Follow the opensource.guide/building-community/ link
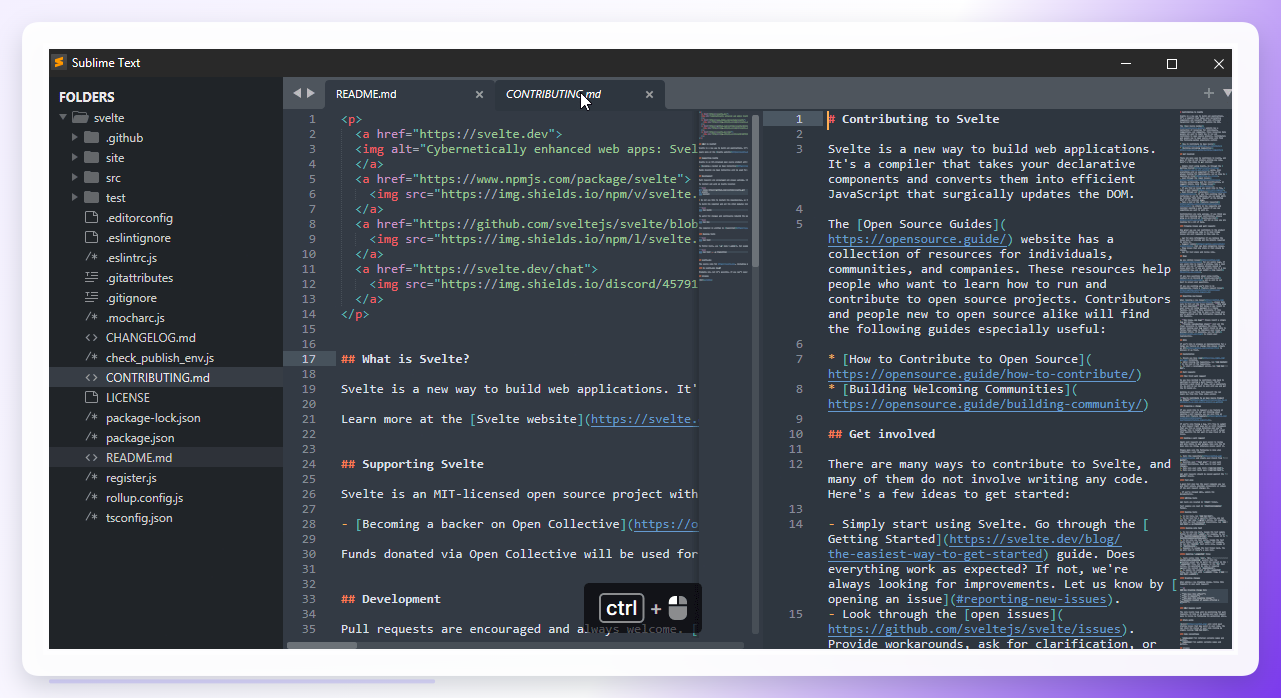 985,404
